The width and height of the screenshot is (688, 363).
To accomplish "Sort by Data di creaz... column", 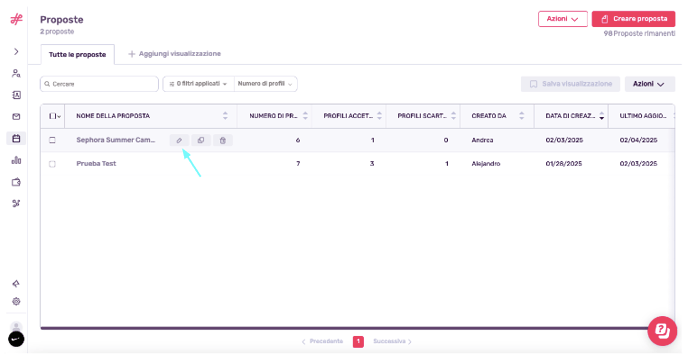I will [x=602, y=116].
